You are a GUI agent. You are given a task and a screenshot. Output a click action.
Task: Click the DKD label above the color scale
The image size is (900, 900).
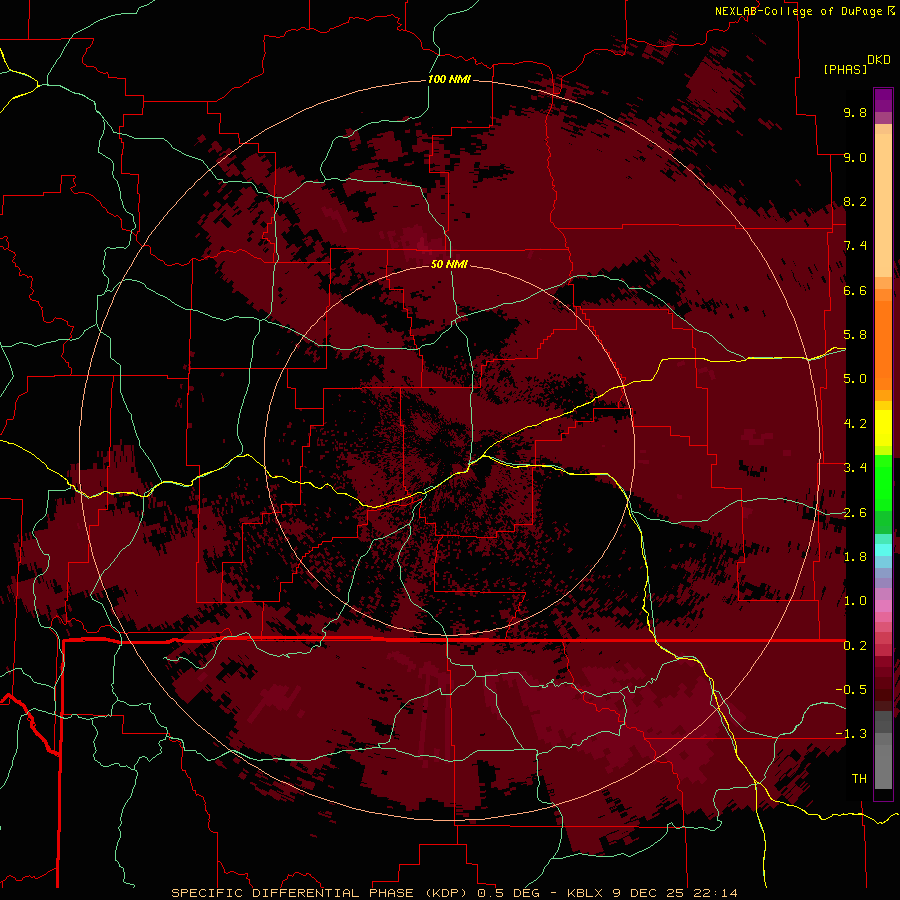(879, 60)
